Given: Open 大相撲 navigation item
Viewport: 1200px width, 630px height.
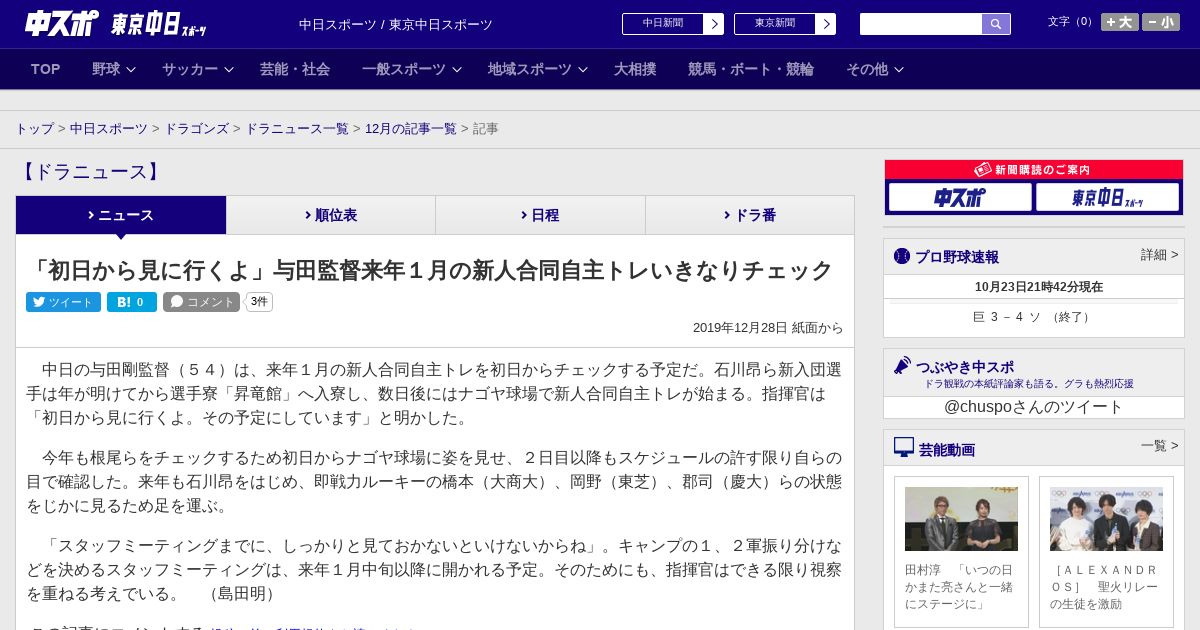Looking at the screenshot, I should [635, 69].
